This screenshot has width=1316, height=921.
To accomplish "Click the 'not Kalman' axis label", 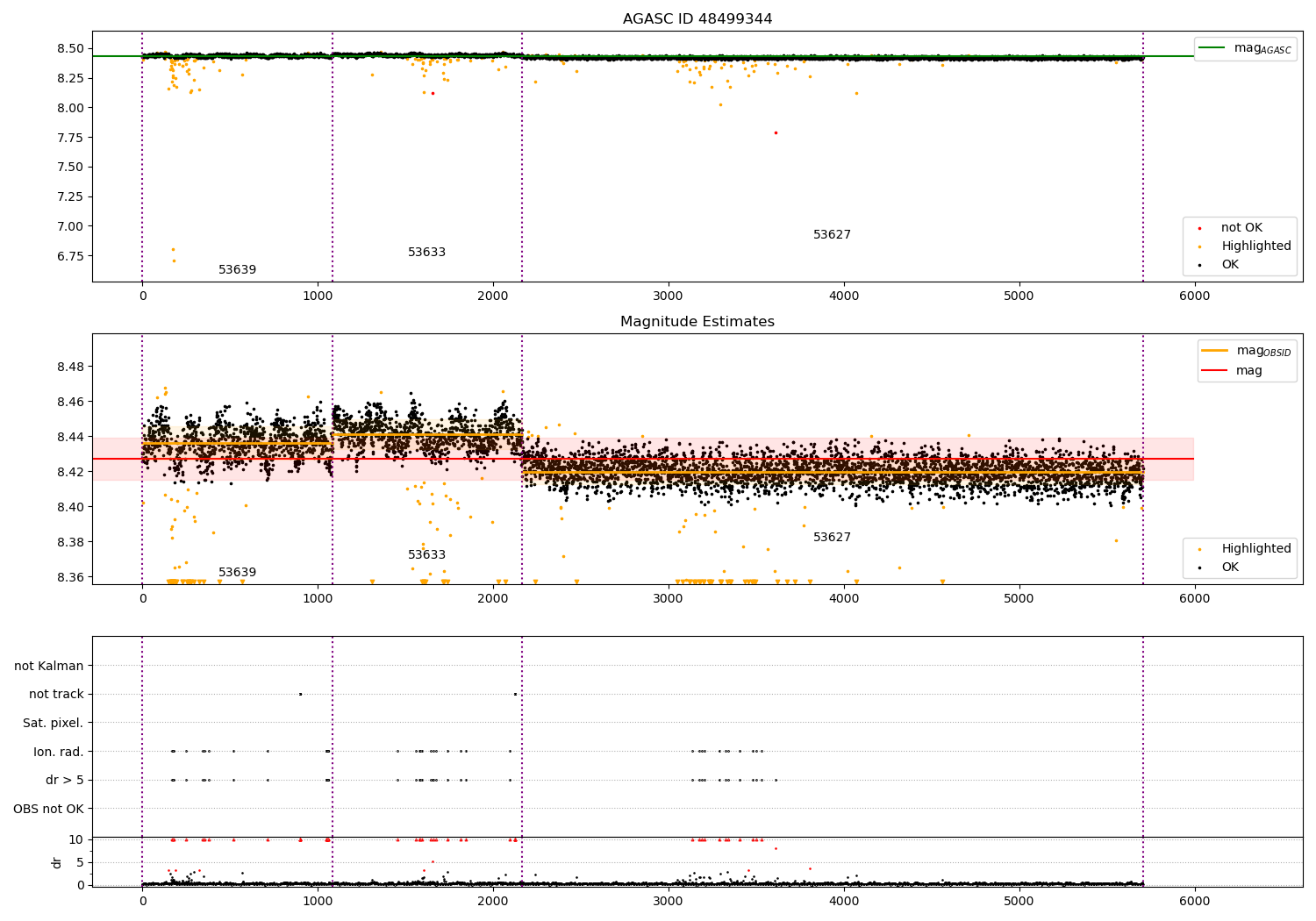I will click(49, 667).
